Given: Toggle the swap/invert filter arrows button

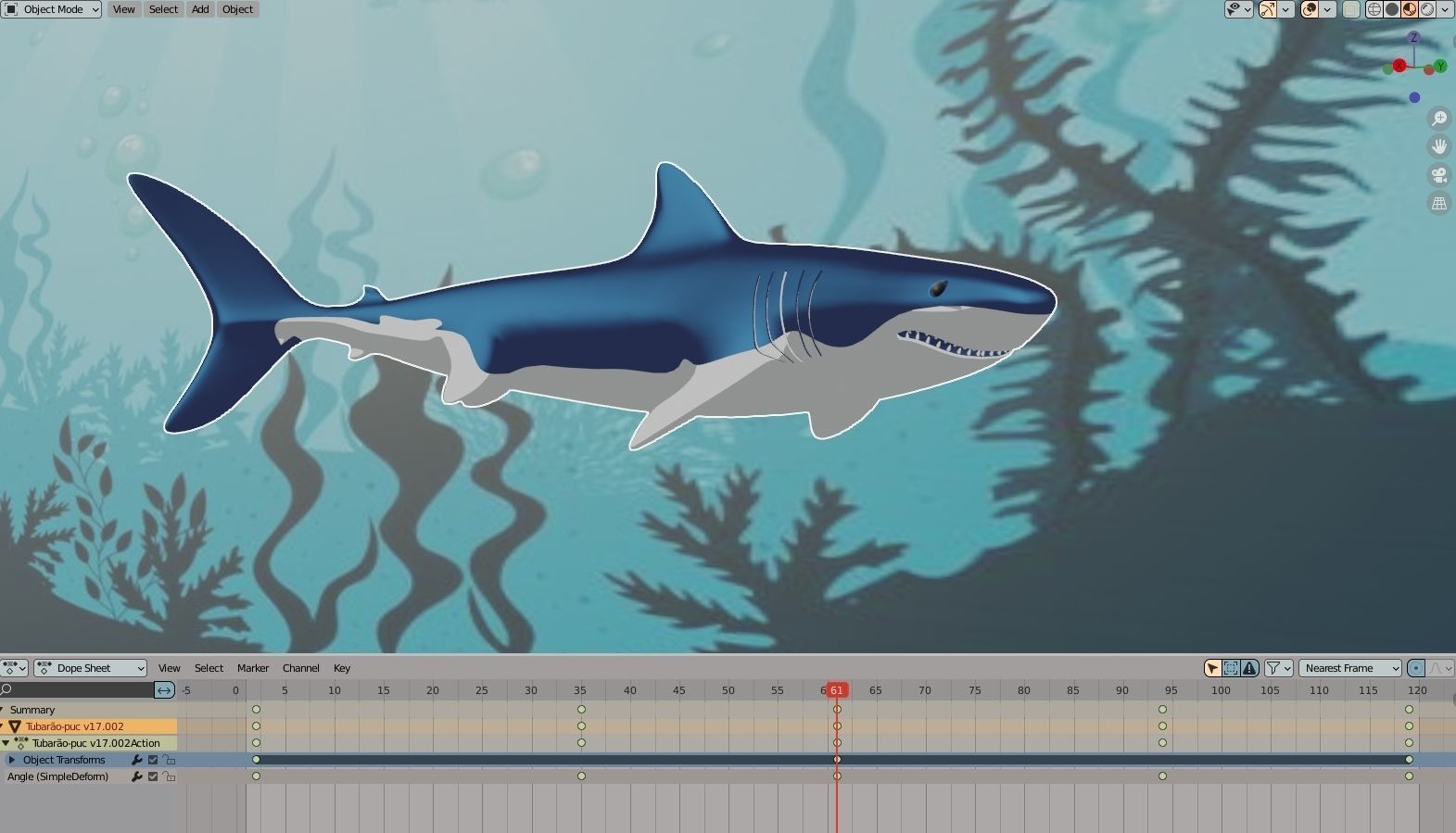Looking at the screenshot, I should [x=164, y=689].
